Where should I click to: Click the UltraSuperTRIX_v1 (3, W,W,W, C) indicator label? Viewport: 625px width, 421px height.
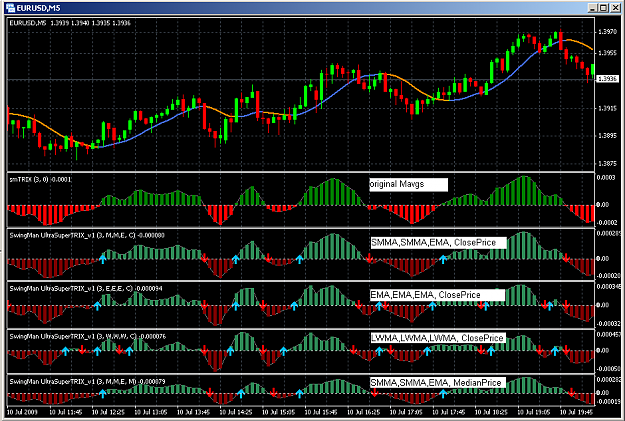tap(88, 336)
